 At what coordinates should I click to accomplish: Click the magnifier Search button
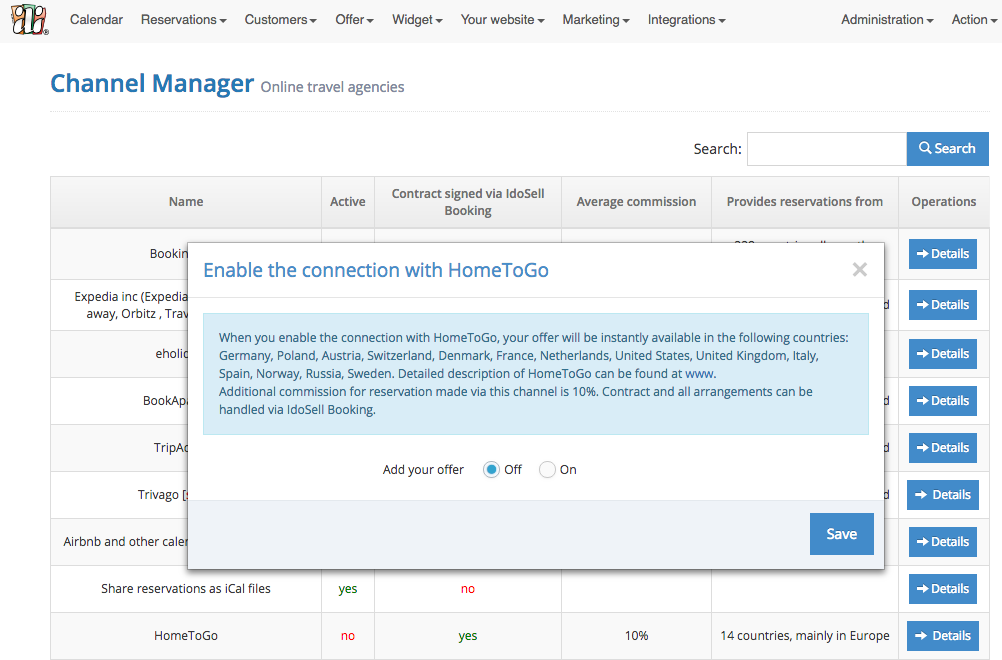[x=947, y=149]
